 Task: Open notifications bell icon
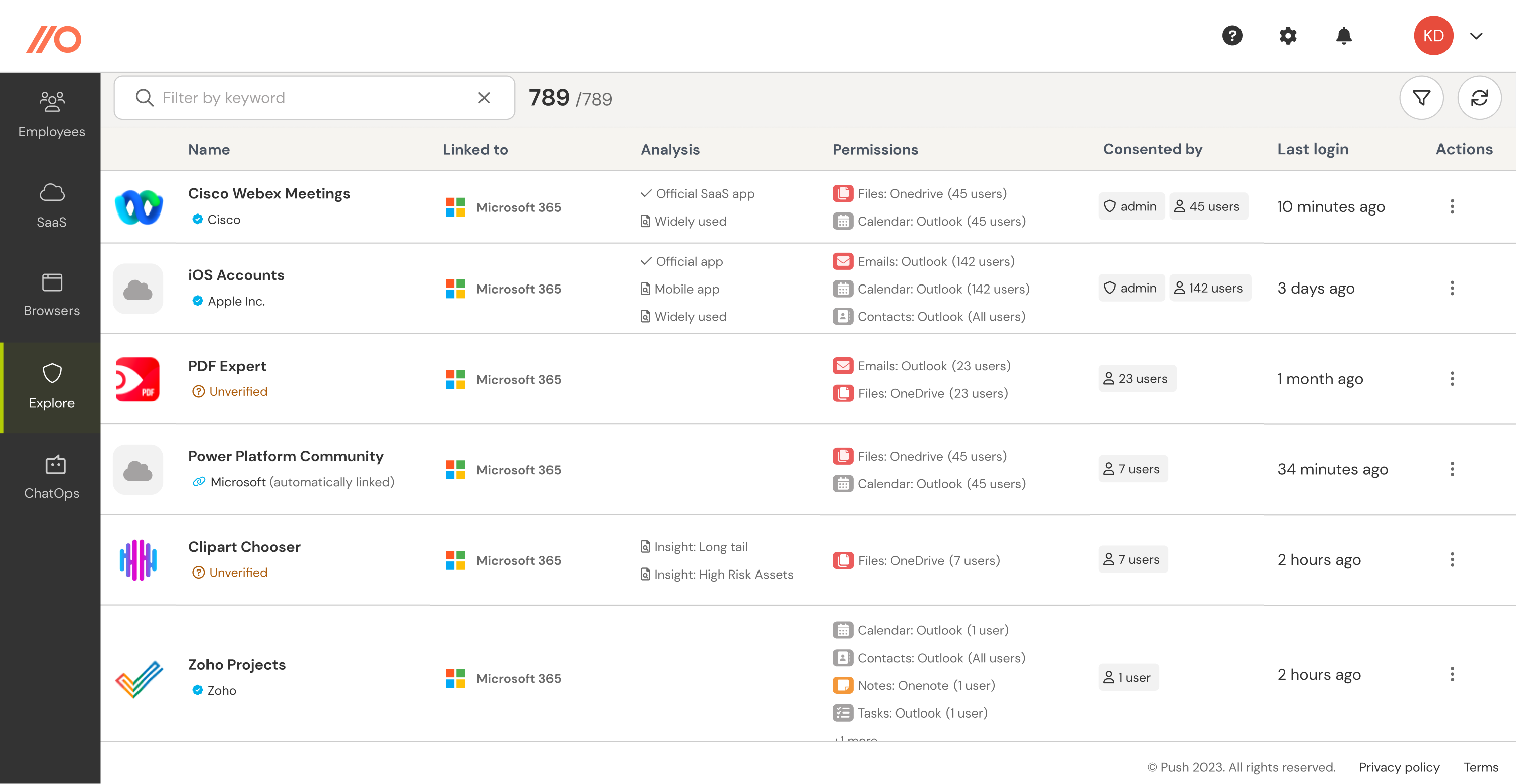click(1344, 36)
